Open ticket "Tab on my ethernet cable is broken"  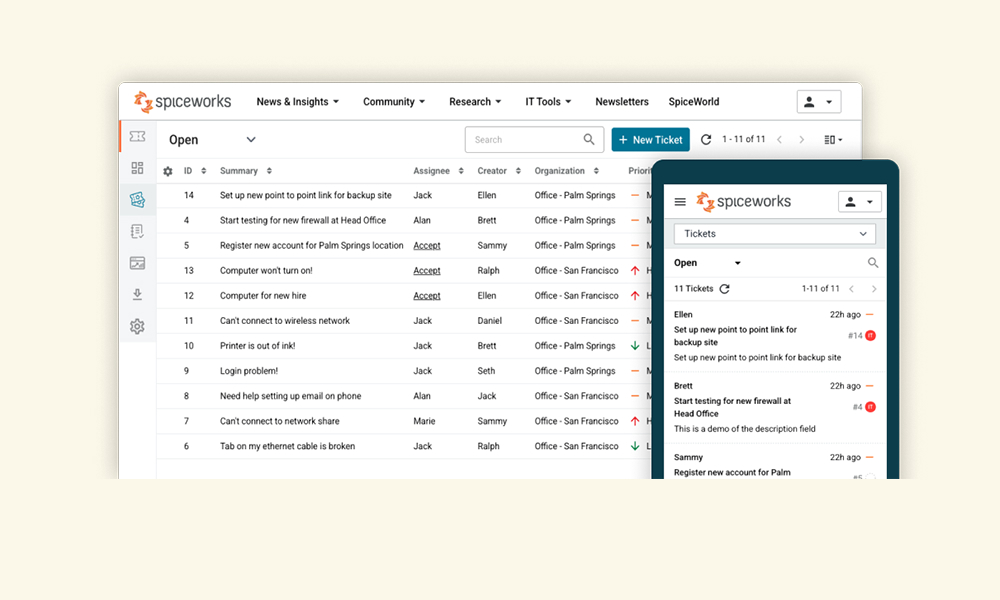pos(287,446)
